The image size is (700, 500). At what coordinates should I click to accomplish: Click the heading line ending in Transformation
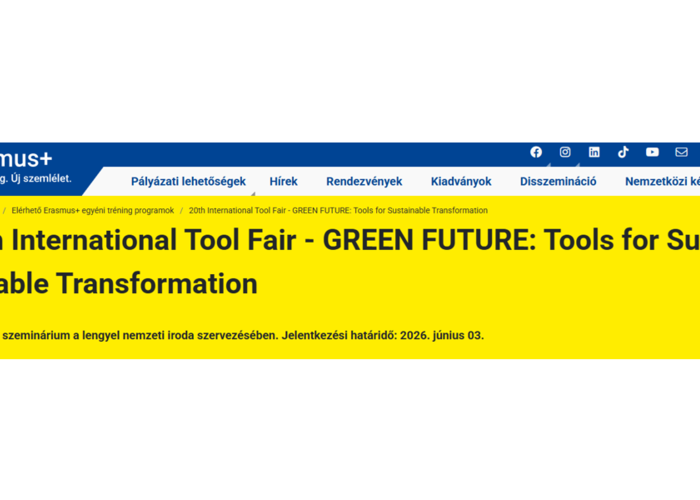(x=129, y=283)
